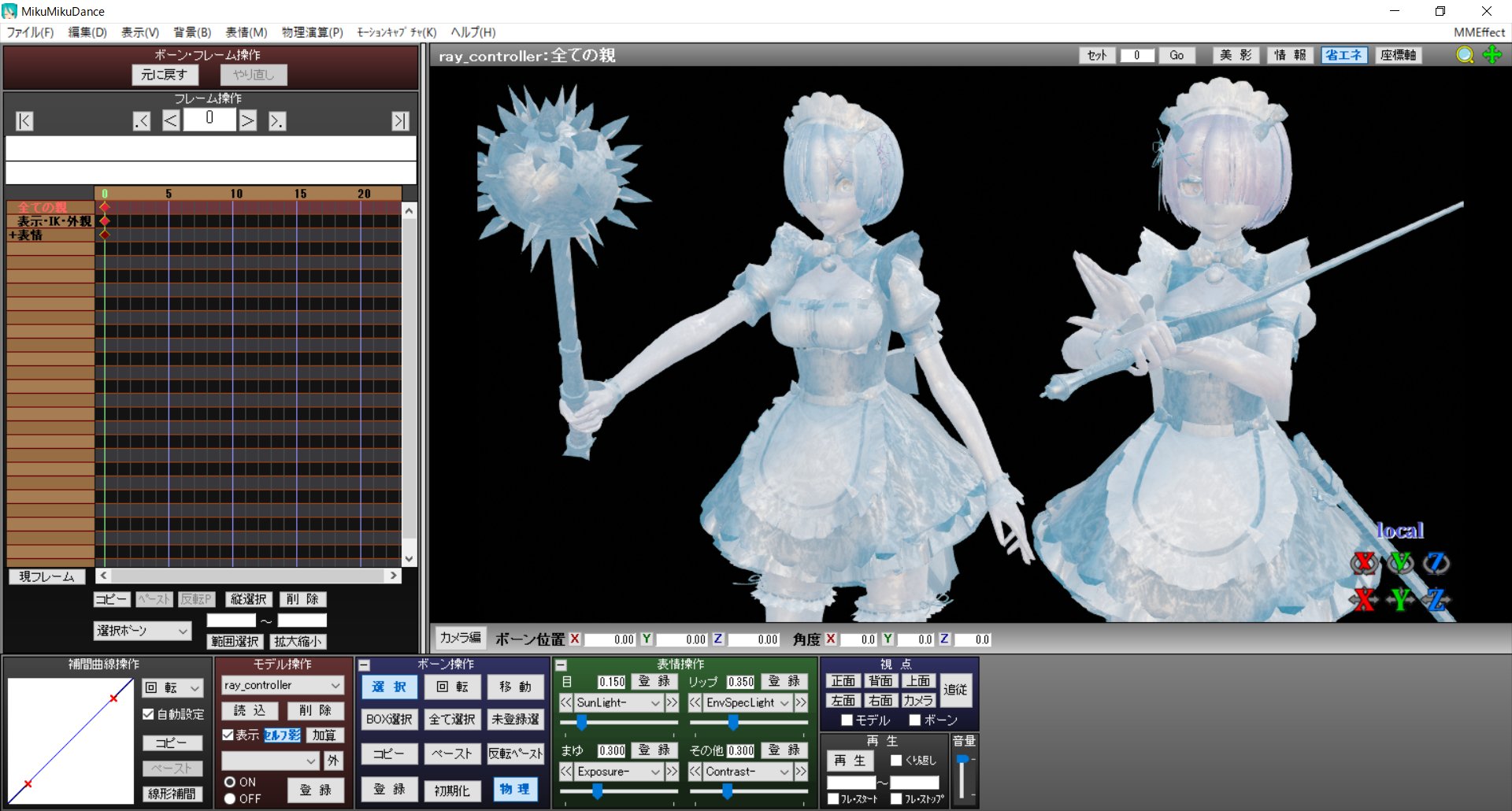Click frame number input field

tap(209, 119)
